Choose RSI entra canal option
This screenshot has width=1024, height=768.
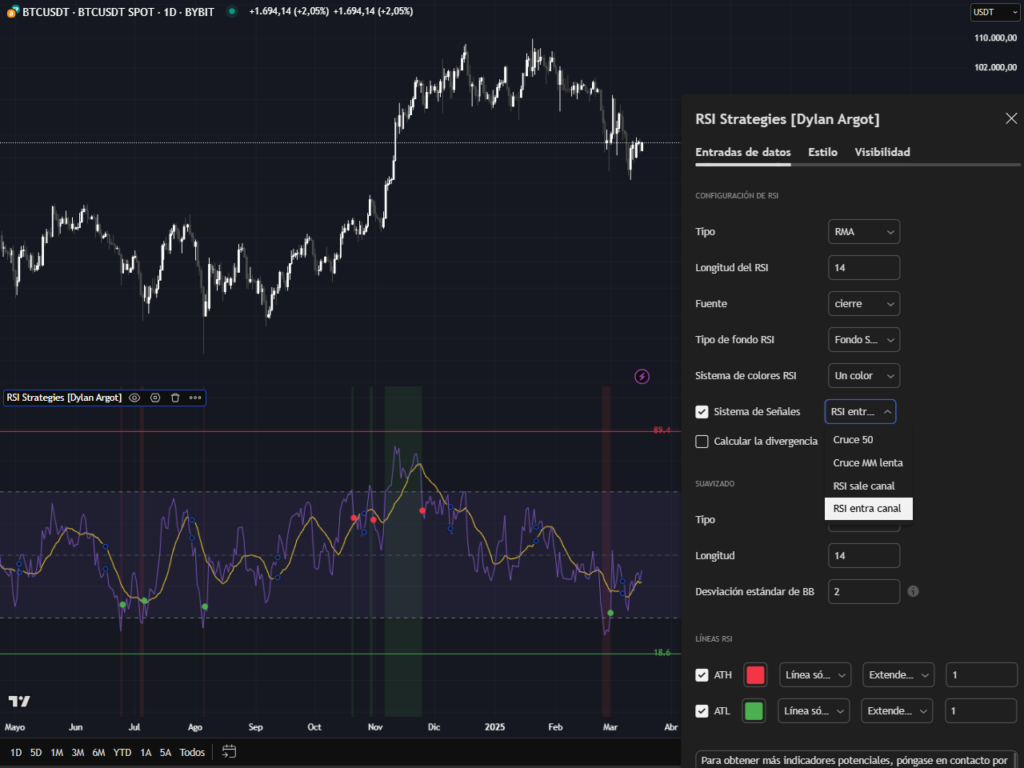pos(868,509)
